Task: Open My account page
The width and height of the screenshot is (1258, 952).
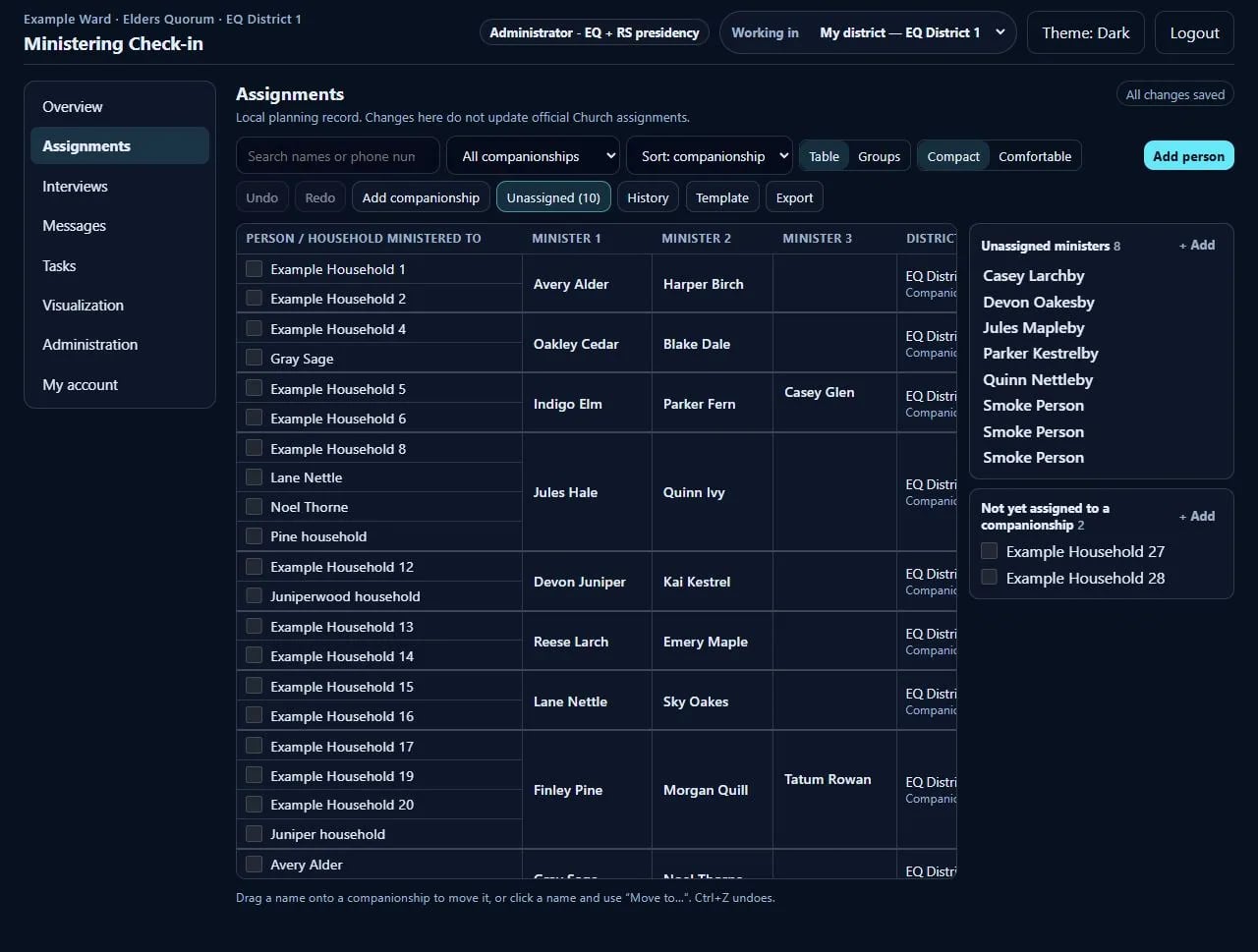Action: click(120, 384)
